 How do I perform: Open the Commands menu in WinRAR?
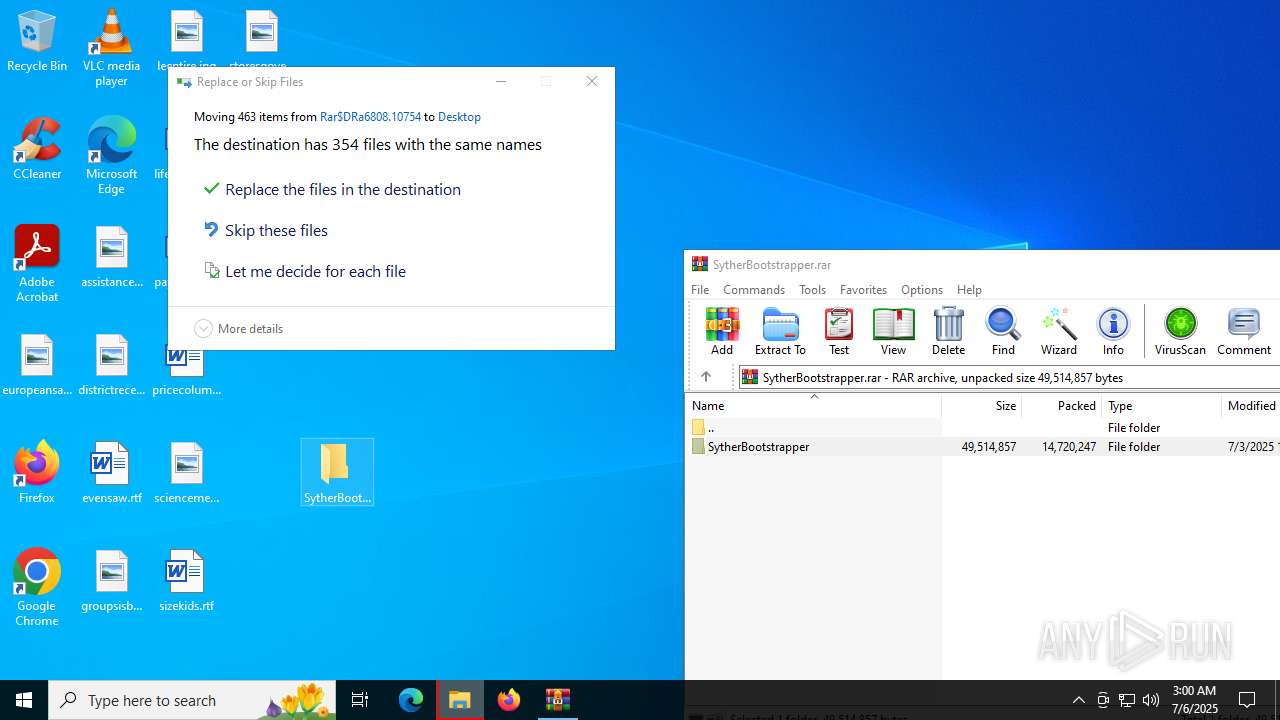(x=754, y=289)
